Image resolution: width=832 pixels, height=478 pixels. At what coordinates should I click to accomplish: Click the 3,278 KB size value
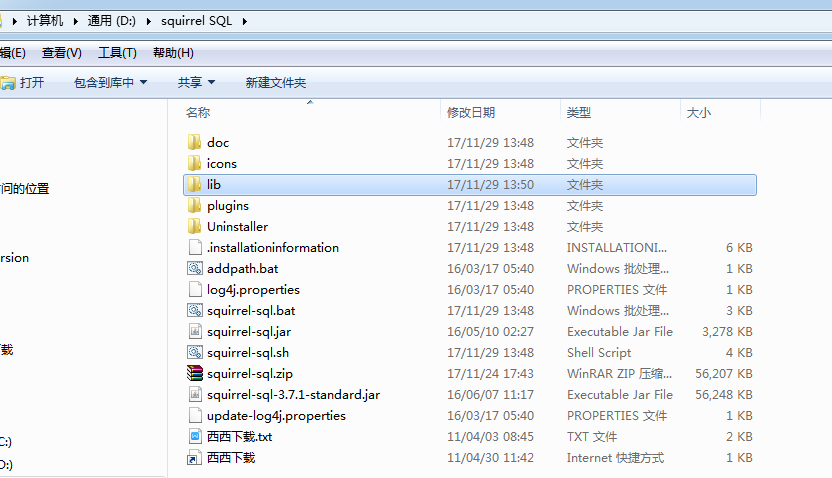tap(727, 332)
